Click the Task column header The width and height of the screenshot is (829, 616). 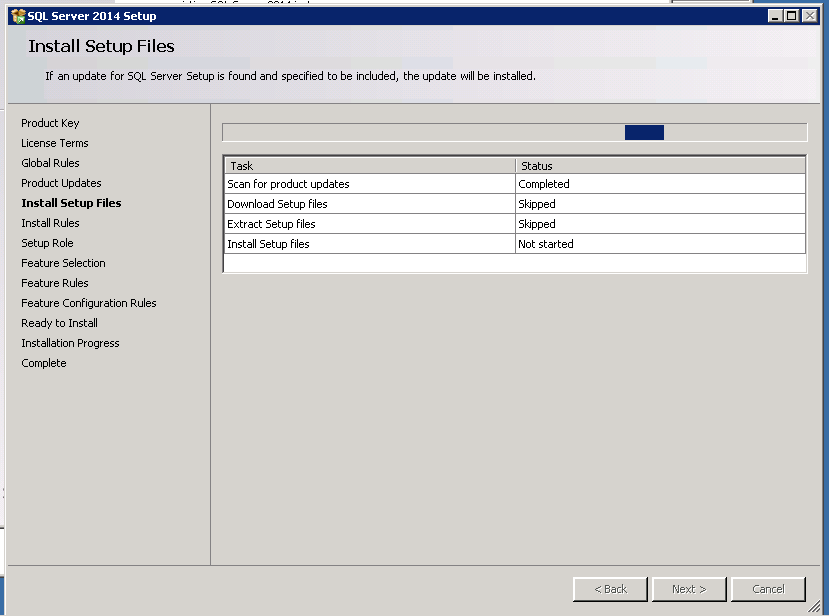369,166
